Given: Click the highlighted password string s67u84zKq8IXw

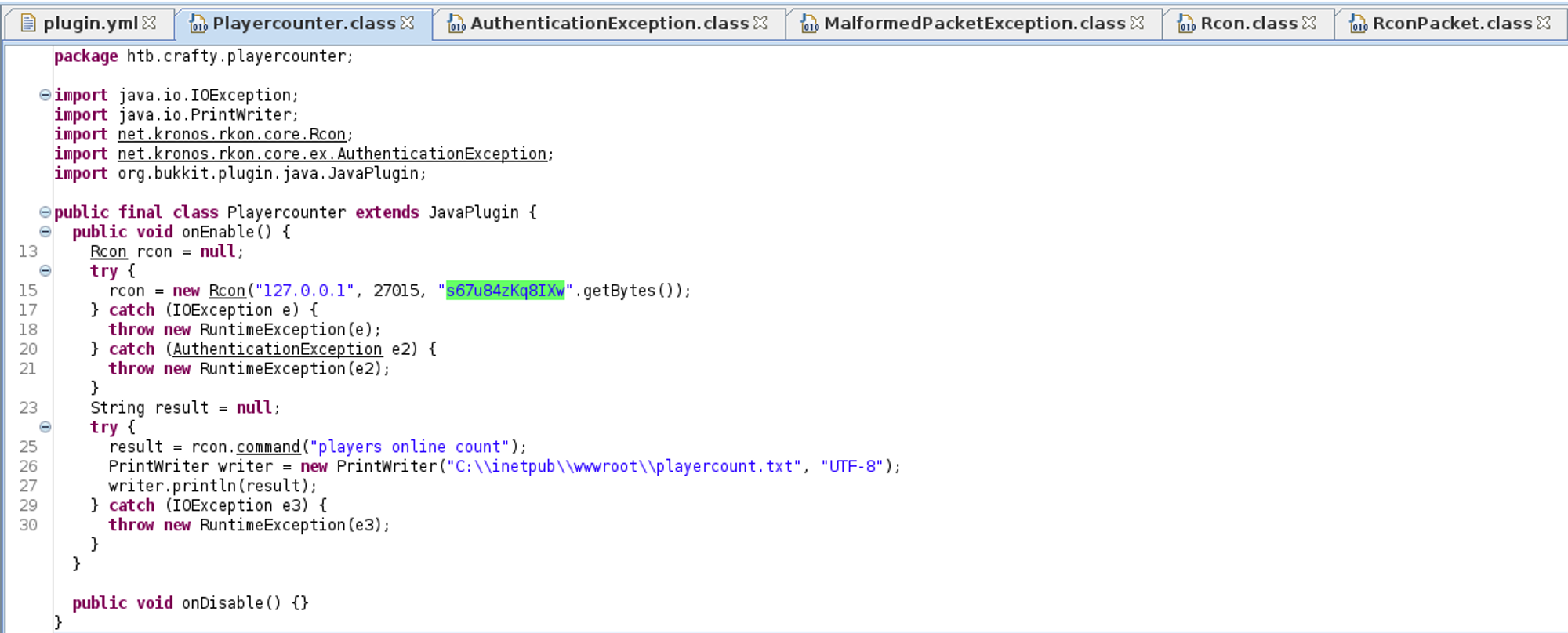Looking at the screenshot, I should click(x=505, y=291).
